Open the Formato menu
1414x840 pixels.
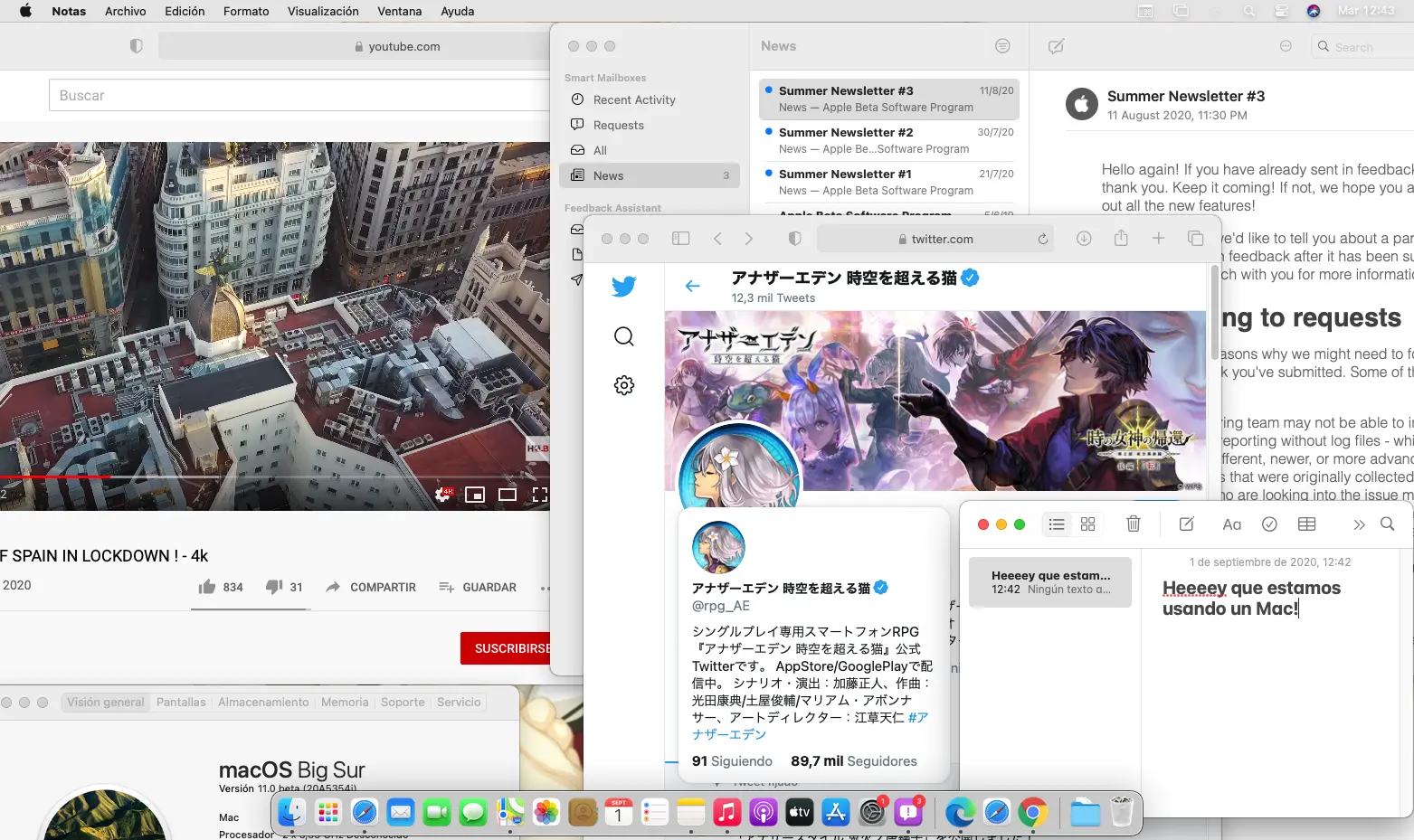(246, 11)
